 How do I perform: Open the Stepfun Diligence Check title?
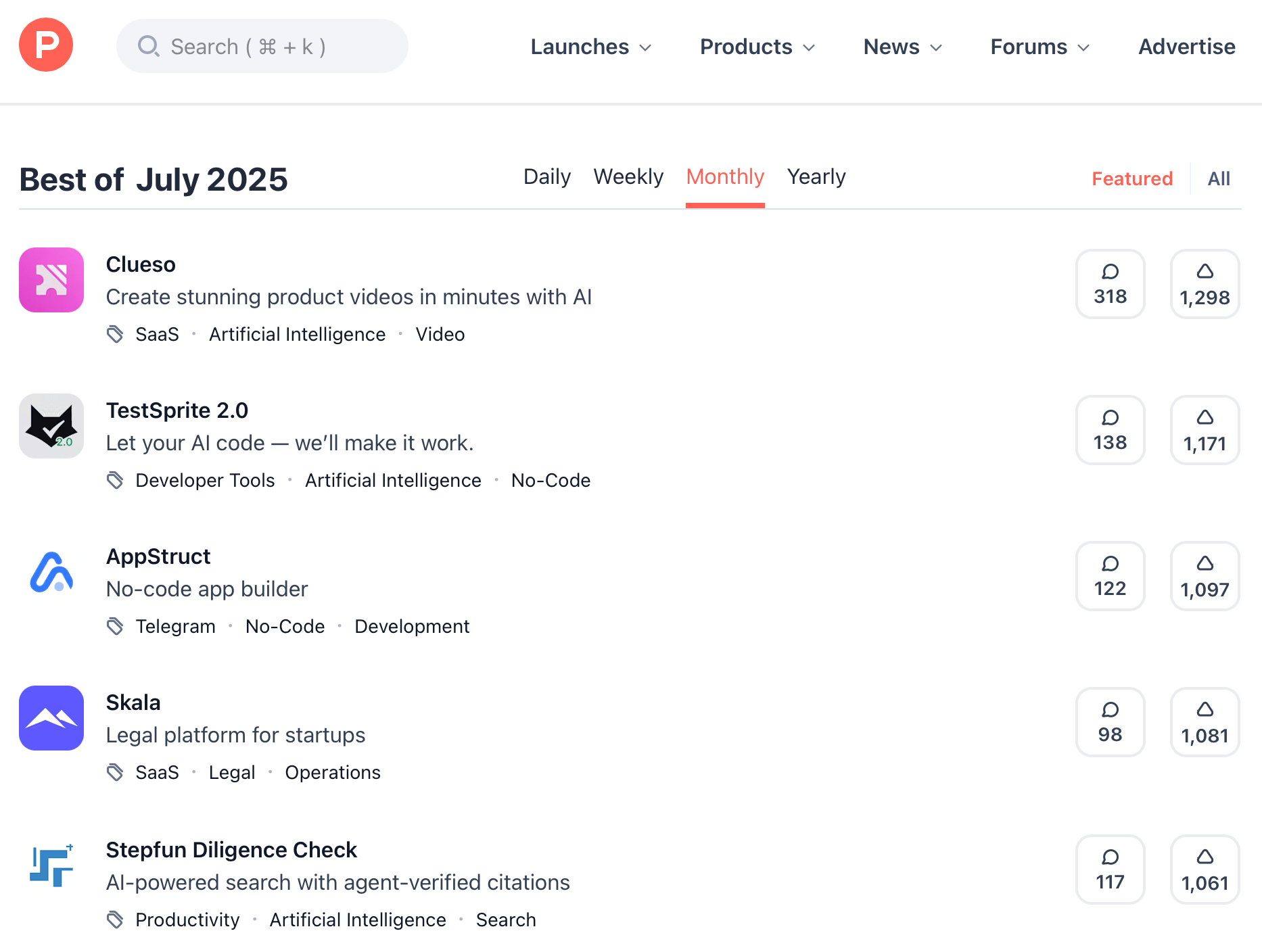tap(231, 850)
